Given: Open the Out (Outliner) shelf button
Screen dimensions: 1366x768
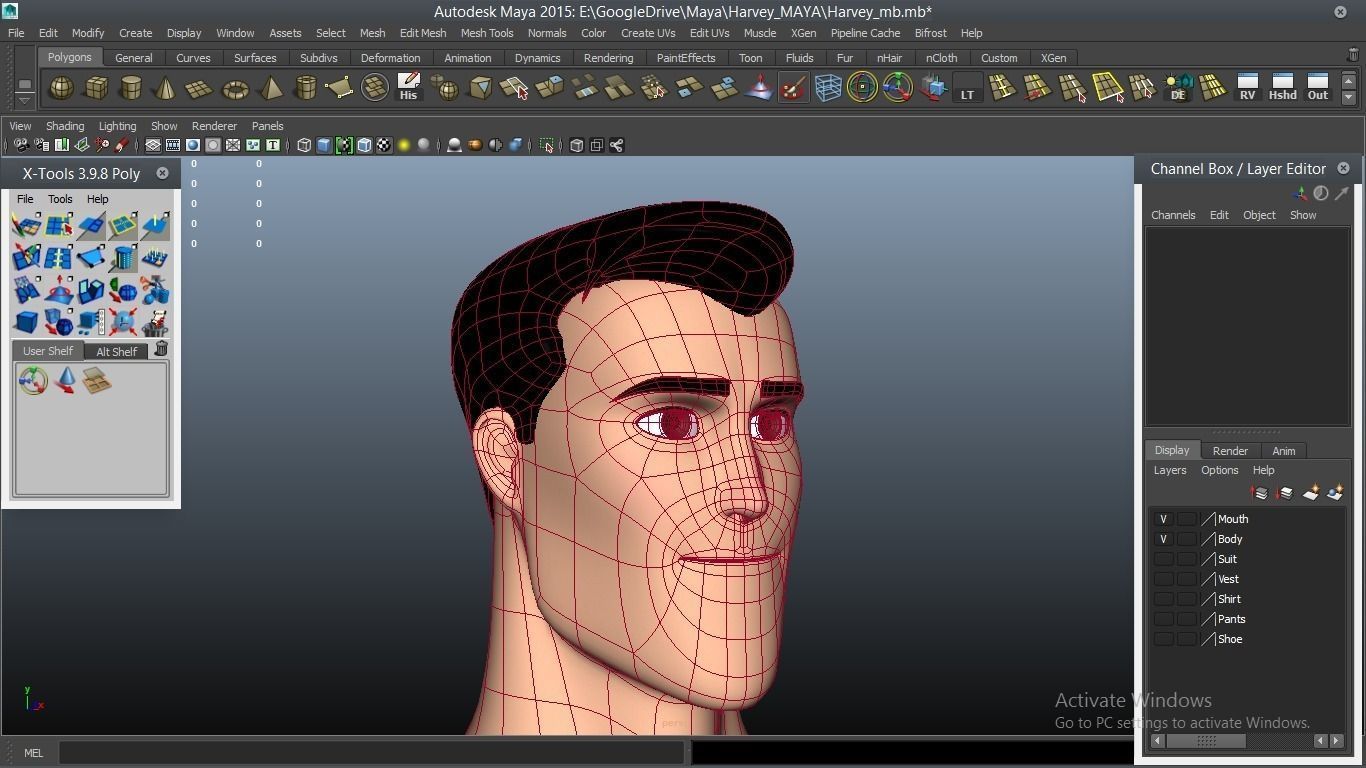Looking at the screenshot, I should pyautogui.click(x=1318, y=87).
